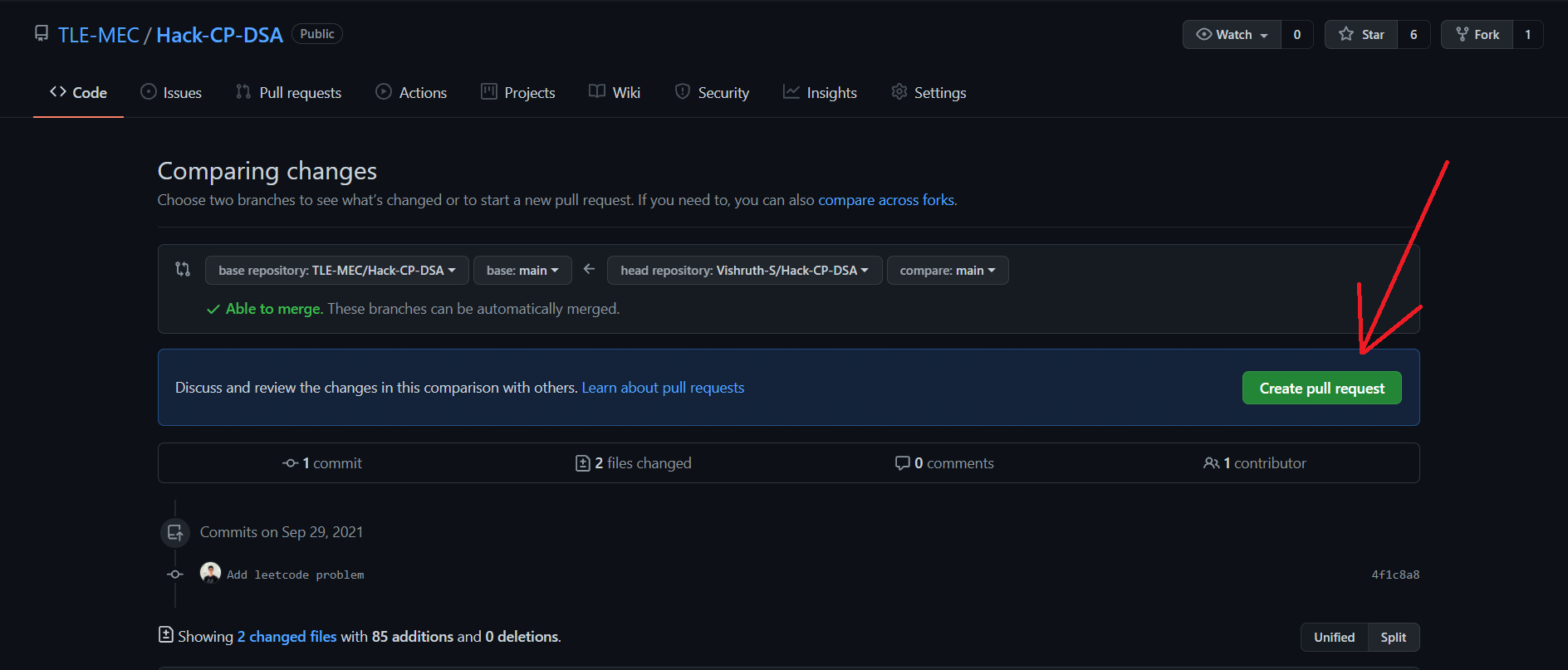
Task: Click the left arrow between base and head
Action: [590, 269]
